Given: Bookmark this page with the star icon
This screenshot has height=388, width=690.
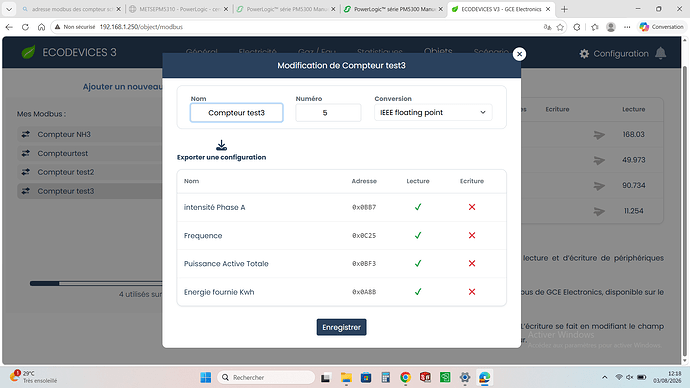Looking at the screenshot, I should pos(560,27).
